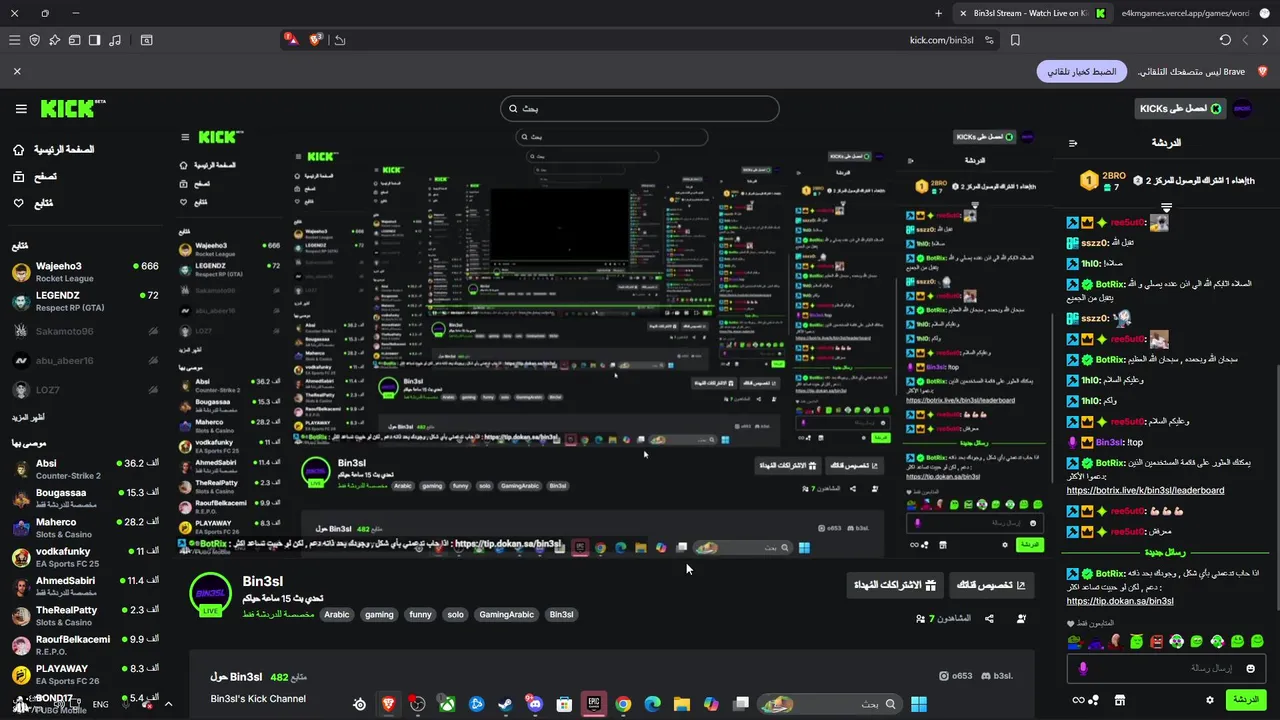
Task: Expand the pinned gift leaderboard arrow
Action: click(x=1166, y=207)
